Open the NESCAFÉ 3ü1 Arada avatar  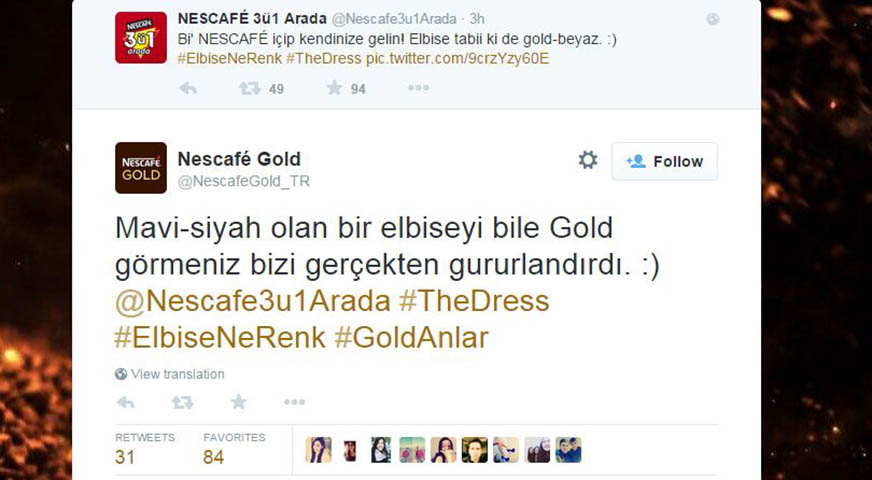(141, 37)
